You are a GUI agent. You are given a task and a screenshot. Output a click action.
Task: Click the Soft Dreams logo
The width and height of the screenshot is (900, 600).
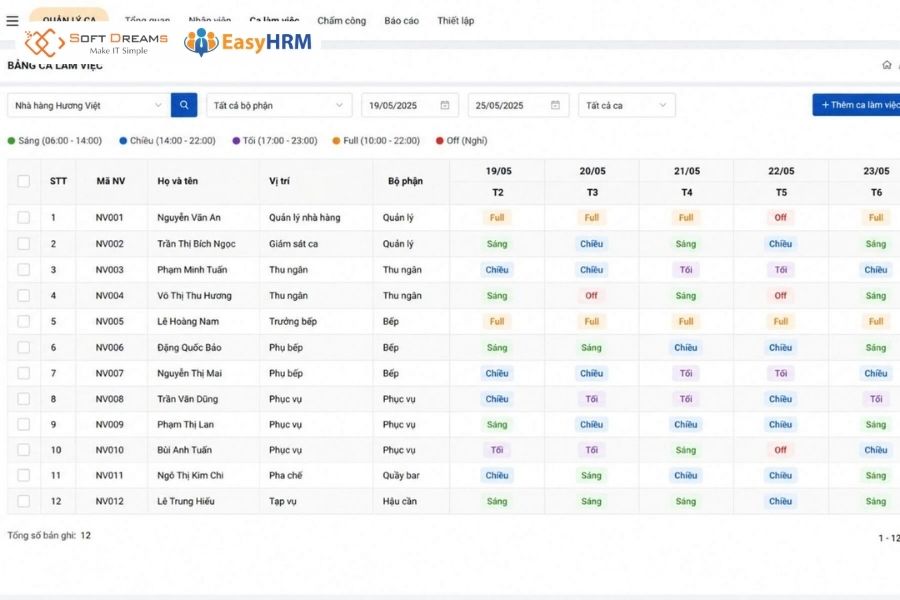coord(96,43)
